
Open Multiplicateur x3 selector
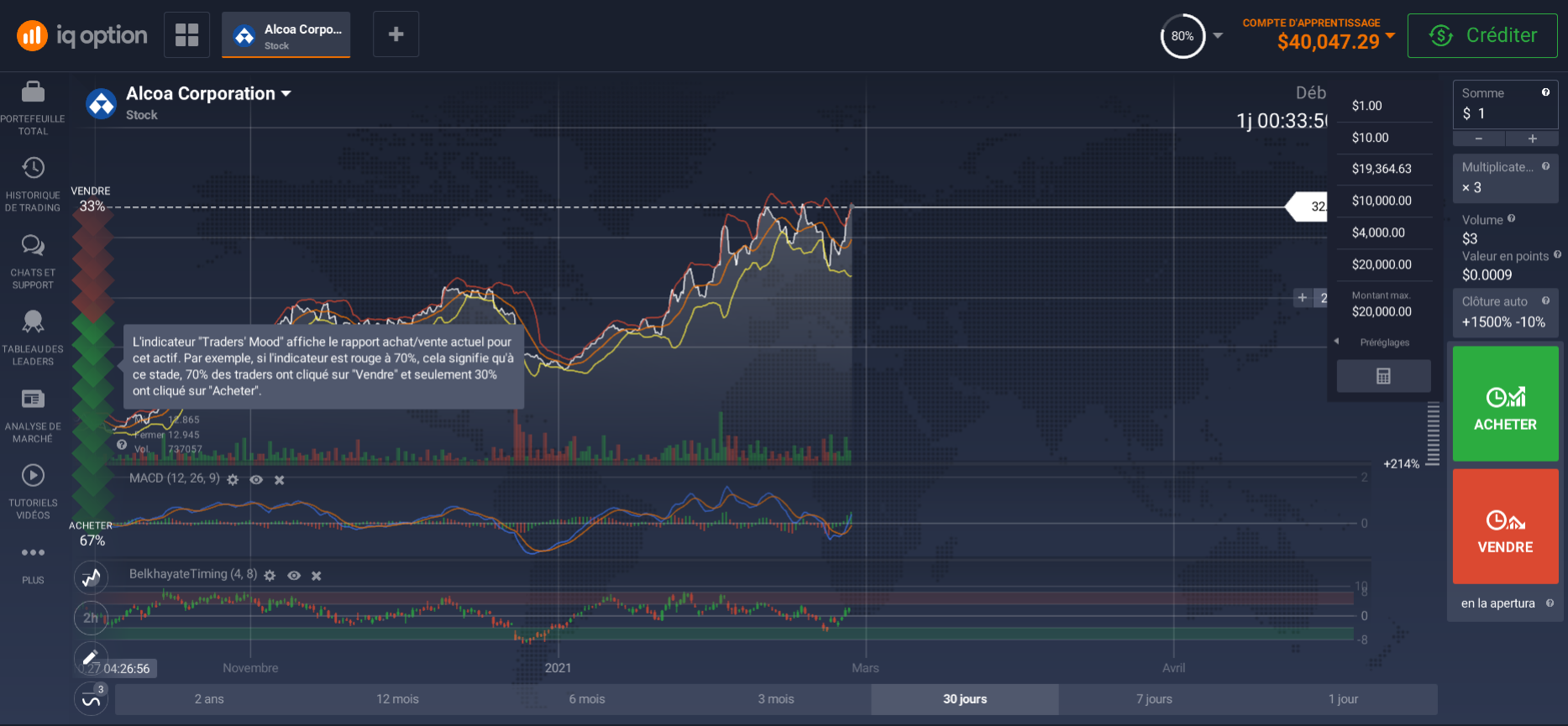pos(1505,178)
